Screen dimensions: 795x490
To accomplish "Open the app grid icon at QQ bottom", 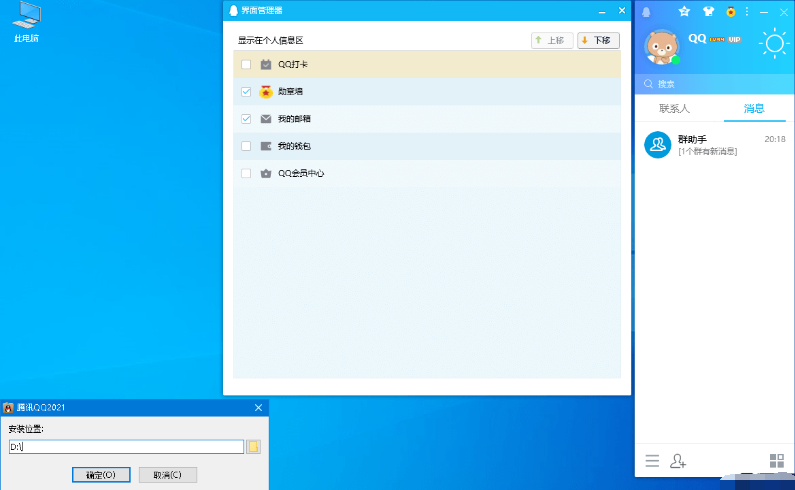I will tap(777, 461).
